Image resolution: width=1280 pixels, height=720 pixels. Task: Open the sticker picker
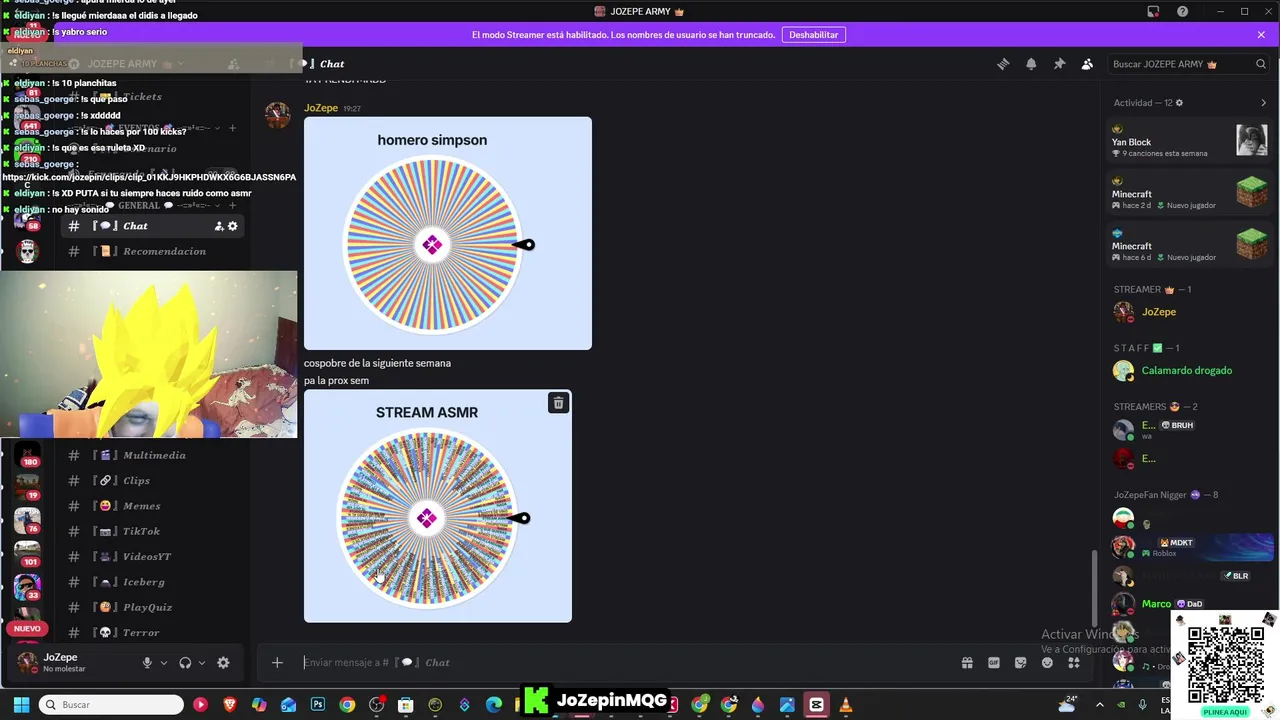(1021, 662)
